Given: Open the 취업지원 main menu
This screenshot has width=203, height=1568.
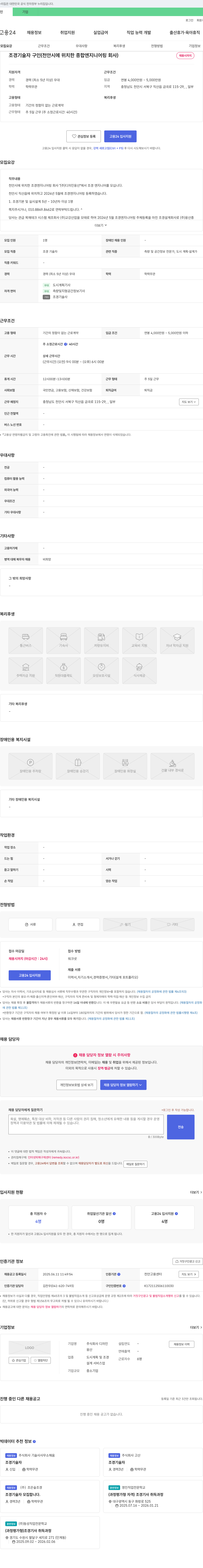Looking at the screenshot, I should coord(68,33).
